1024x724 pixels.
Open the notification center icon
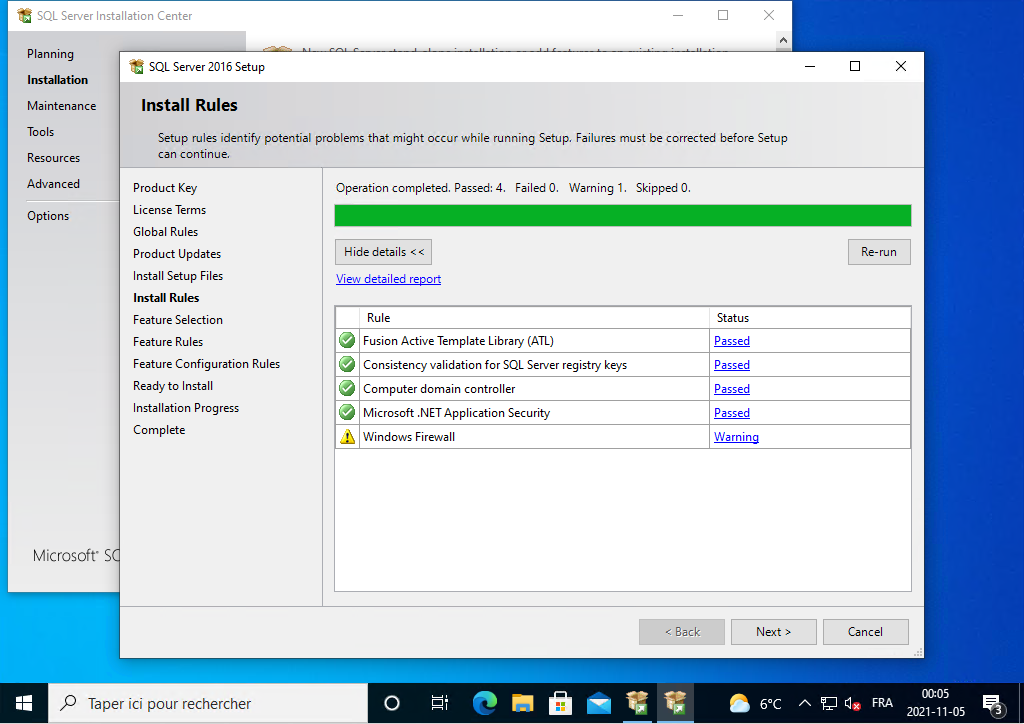[992, 703]
